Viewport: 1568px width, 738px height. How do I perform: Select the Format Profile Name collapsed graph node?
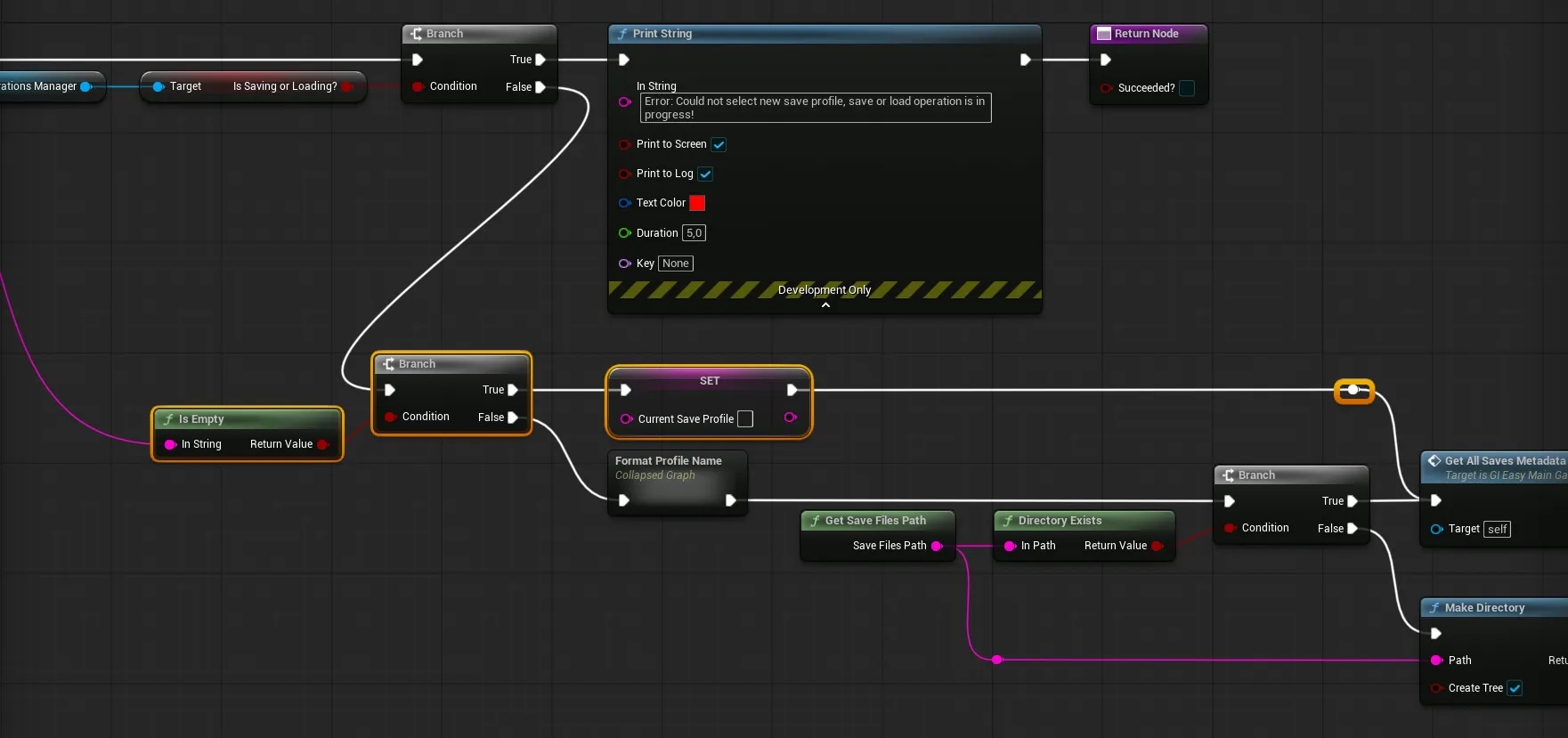(x=678, y=483)
